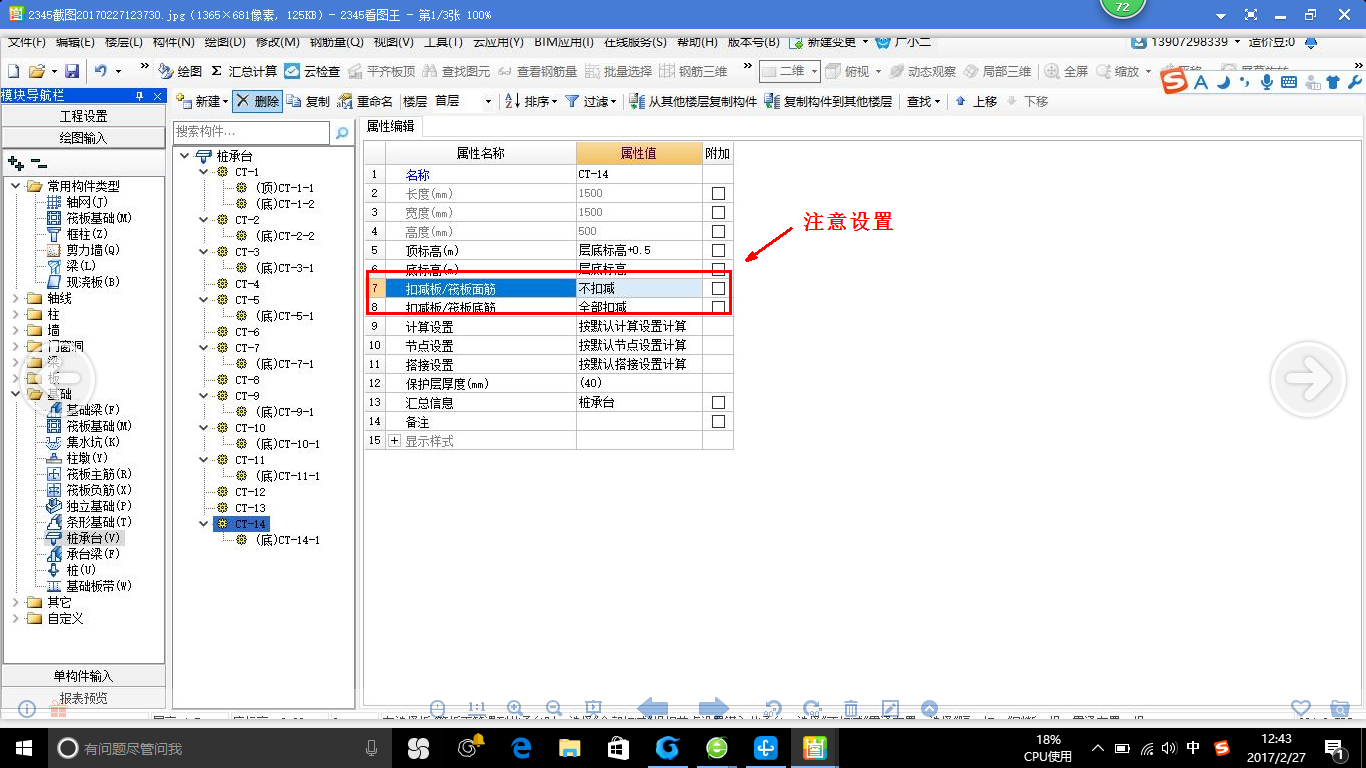Select the 属性编辑 tab
The height and width of the screenshot is (768, 1366).
pos(390,126)
